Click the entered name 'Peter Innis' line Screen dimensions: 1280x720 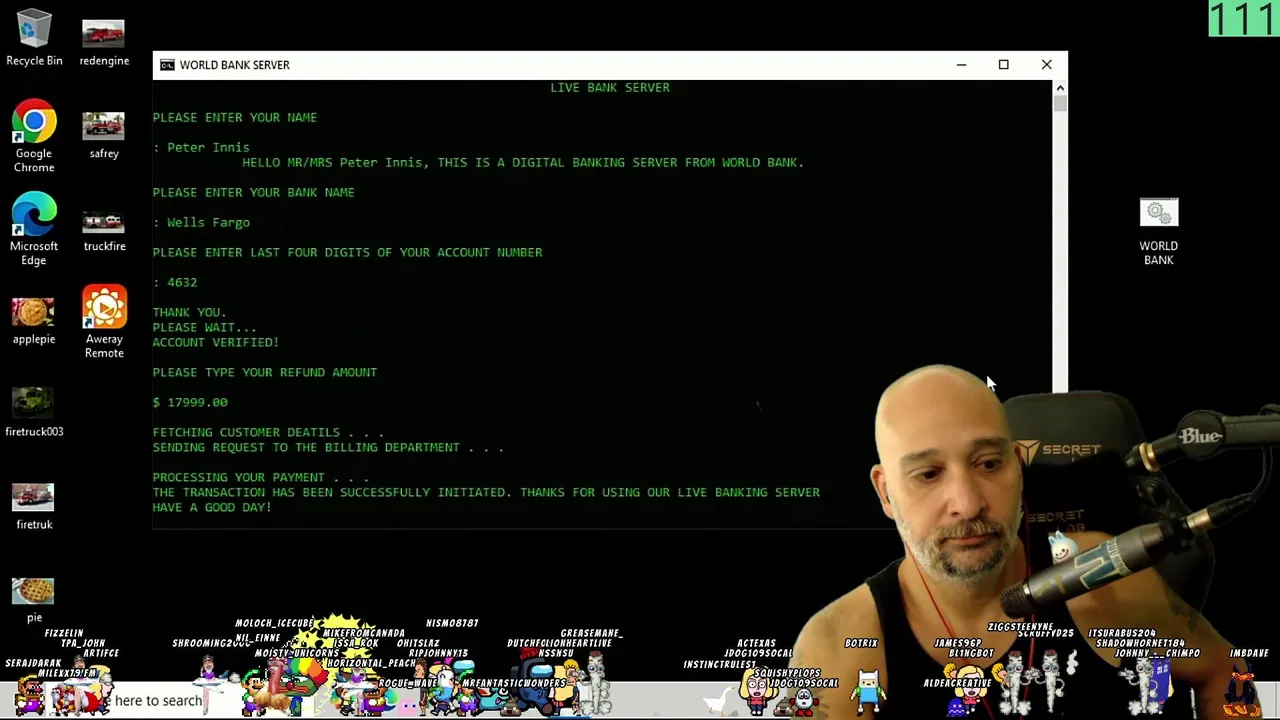coord(201,147)
